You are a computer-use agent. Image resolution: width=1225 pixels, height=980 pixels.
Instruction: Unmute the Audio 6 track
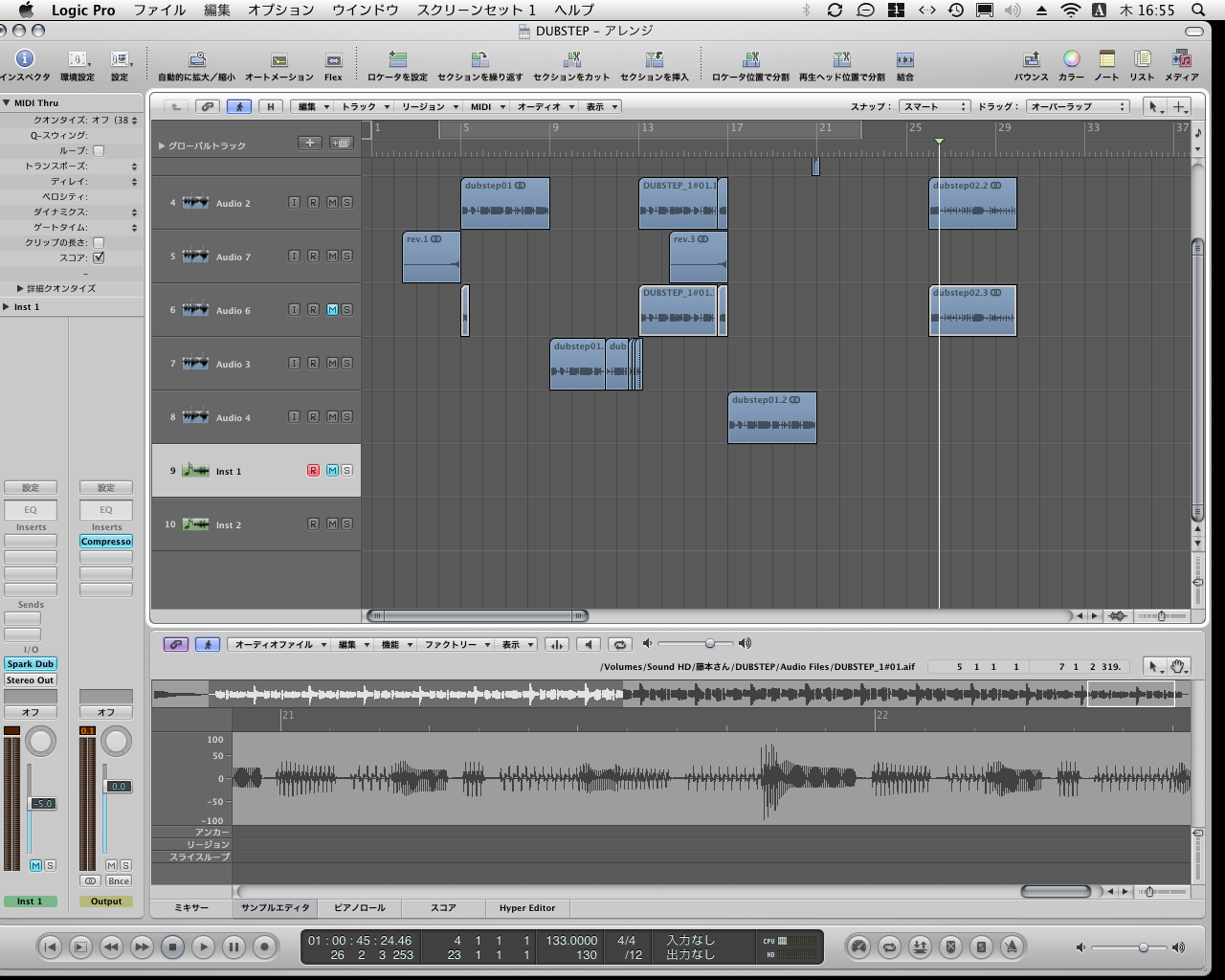(332, 309)
